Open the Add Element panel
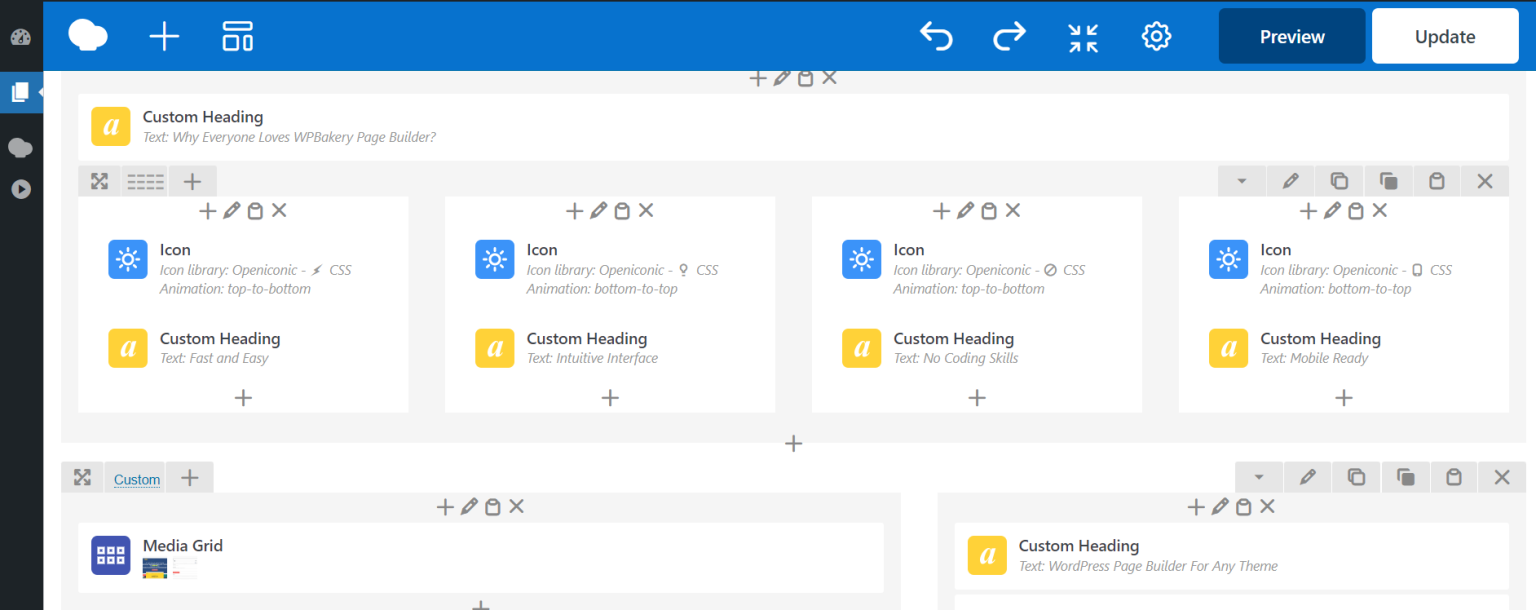Viewport: 1536px width, 610px height. pyautogui.click(x=163, y=36)
